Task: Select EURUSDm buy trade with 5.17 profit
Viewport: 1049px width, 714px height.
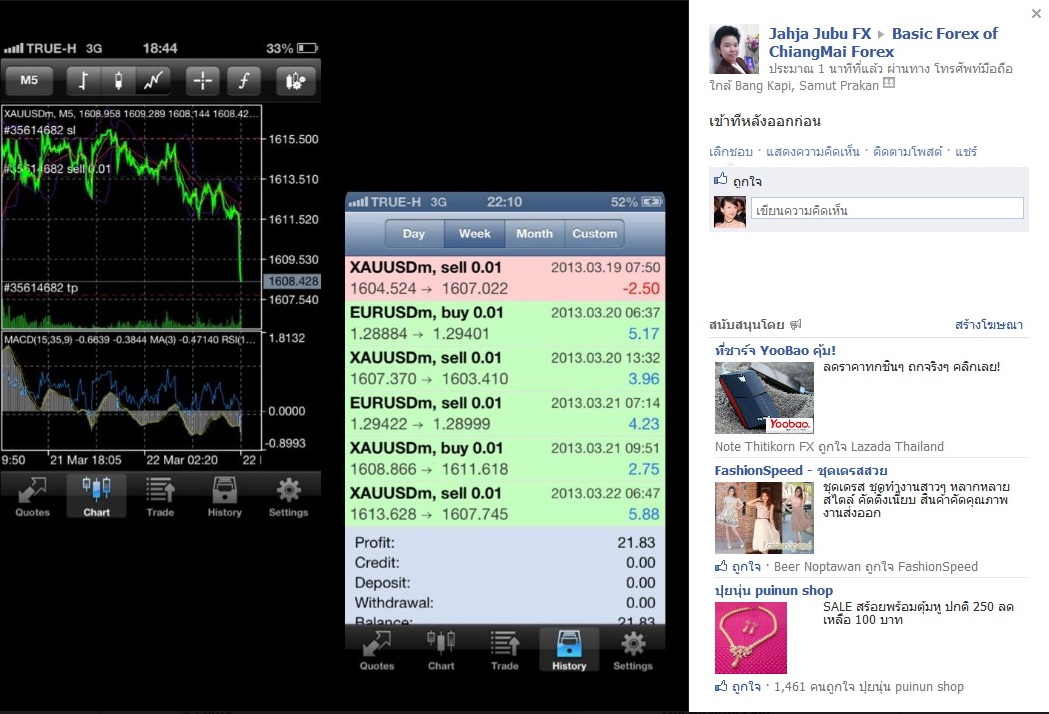Action: (x=505, y=323)
